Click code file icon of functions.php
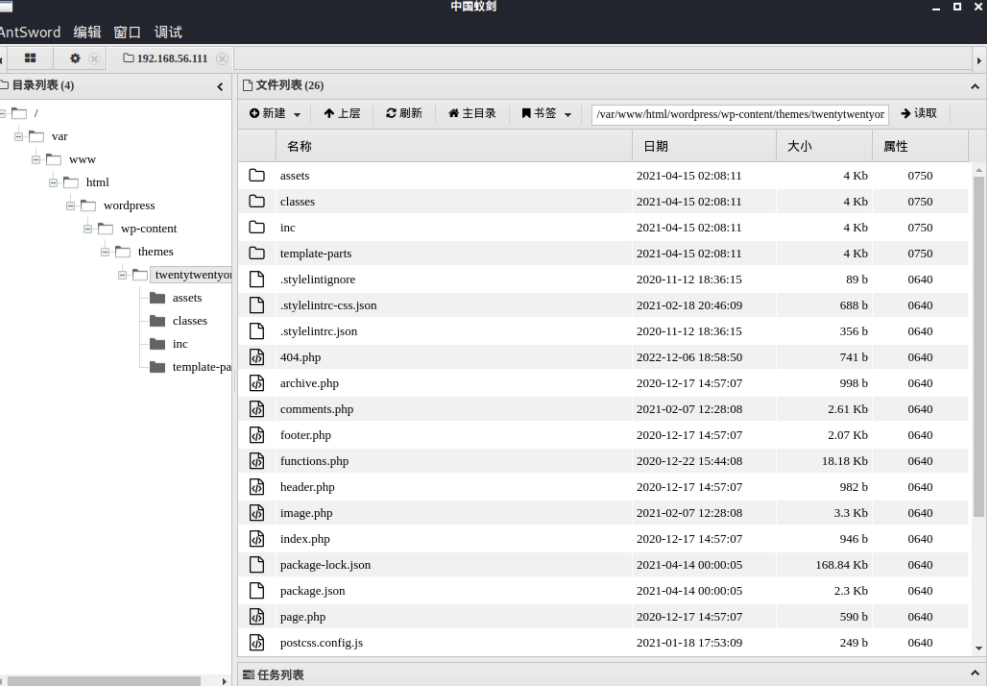This screenshot has width=987, height=686. tap(257, 461)
